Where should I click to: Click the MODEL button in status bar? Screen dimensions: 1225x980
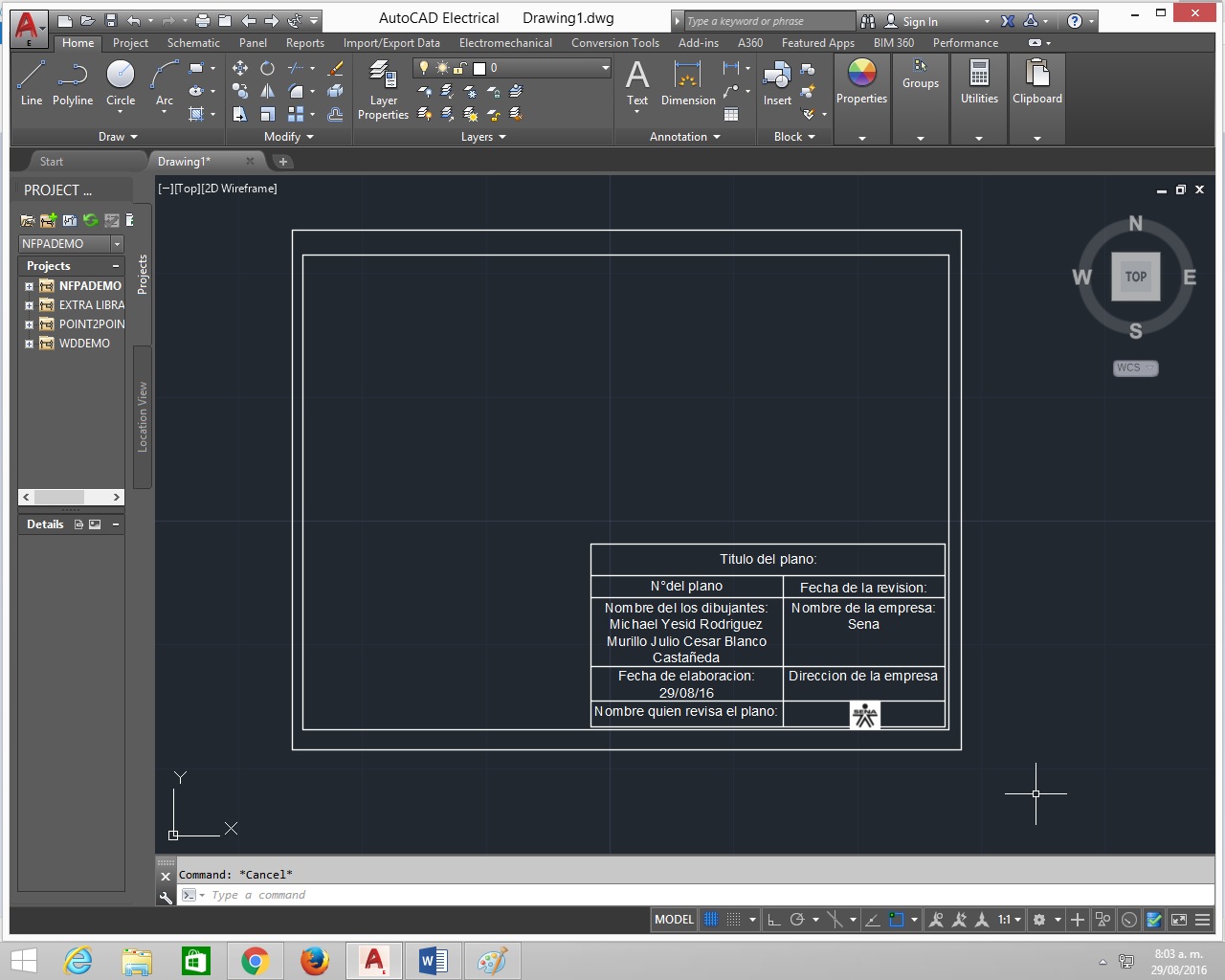pos(673,919)
